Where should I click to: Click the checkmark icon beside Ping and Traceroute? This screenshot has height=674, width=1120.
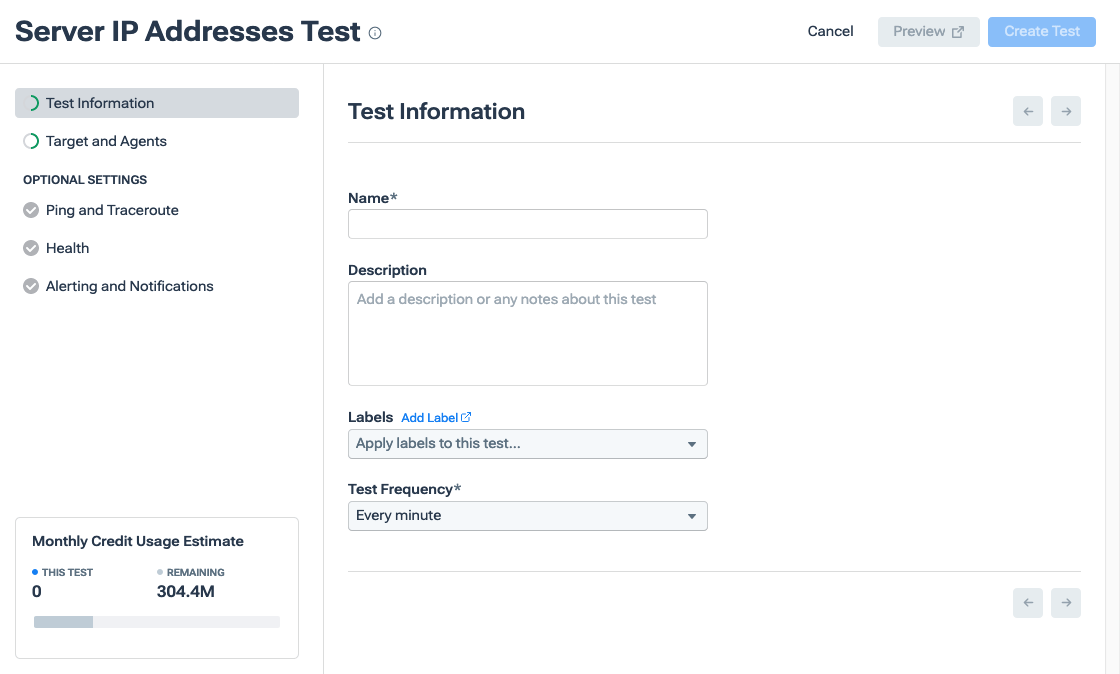point(31,210)
